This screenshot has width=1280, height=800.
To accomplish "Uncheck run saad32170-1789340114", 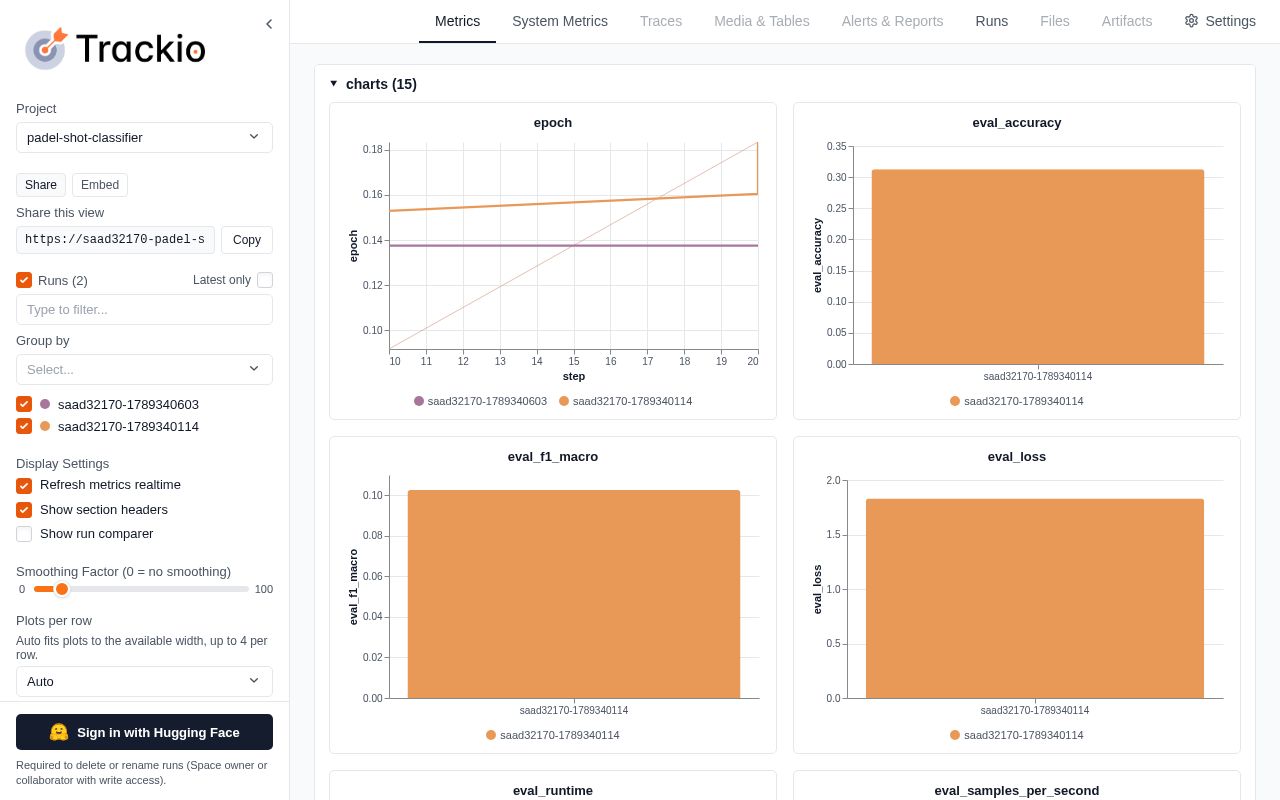I will pos(24,426).
